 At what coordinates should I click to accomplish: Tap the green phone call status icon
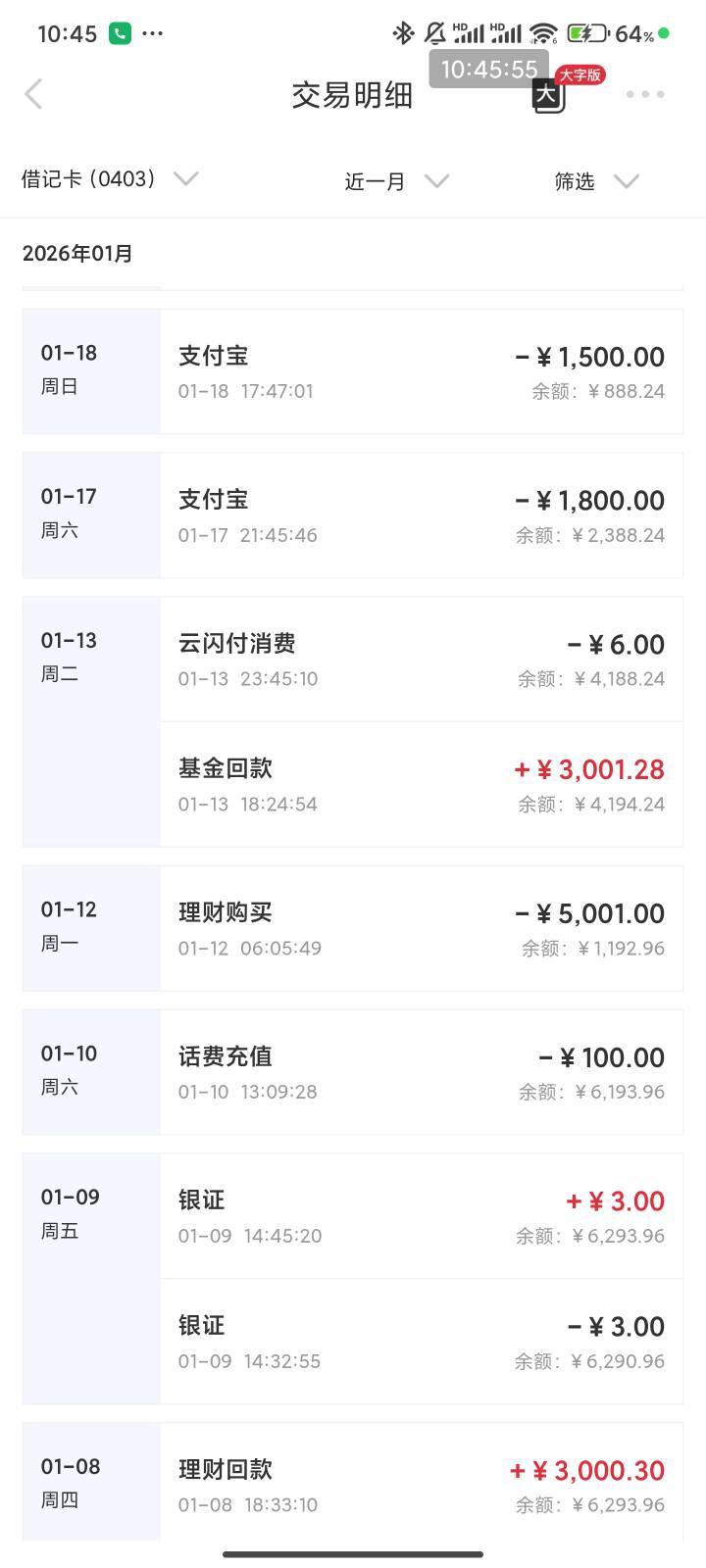[120, 33]
